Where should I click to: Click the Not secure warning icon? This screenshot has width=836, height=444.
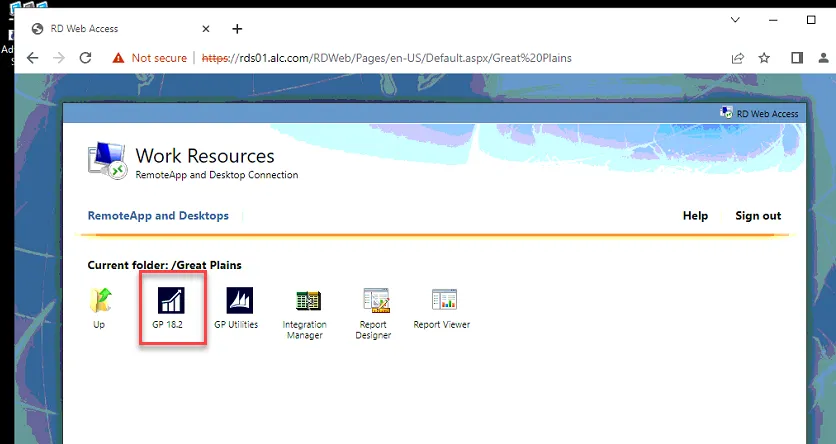(x=118, y=58)
